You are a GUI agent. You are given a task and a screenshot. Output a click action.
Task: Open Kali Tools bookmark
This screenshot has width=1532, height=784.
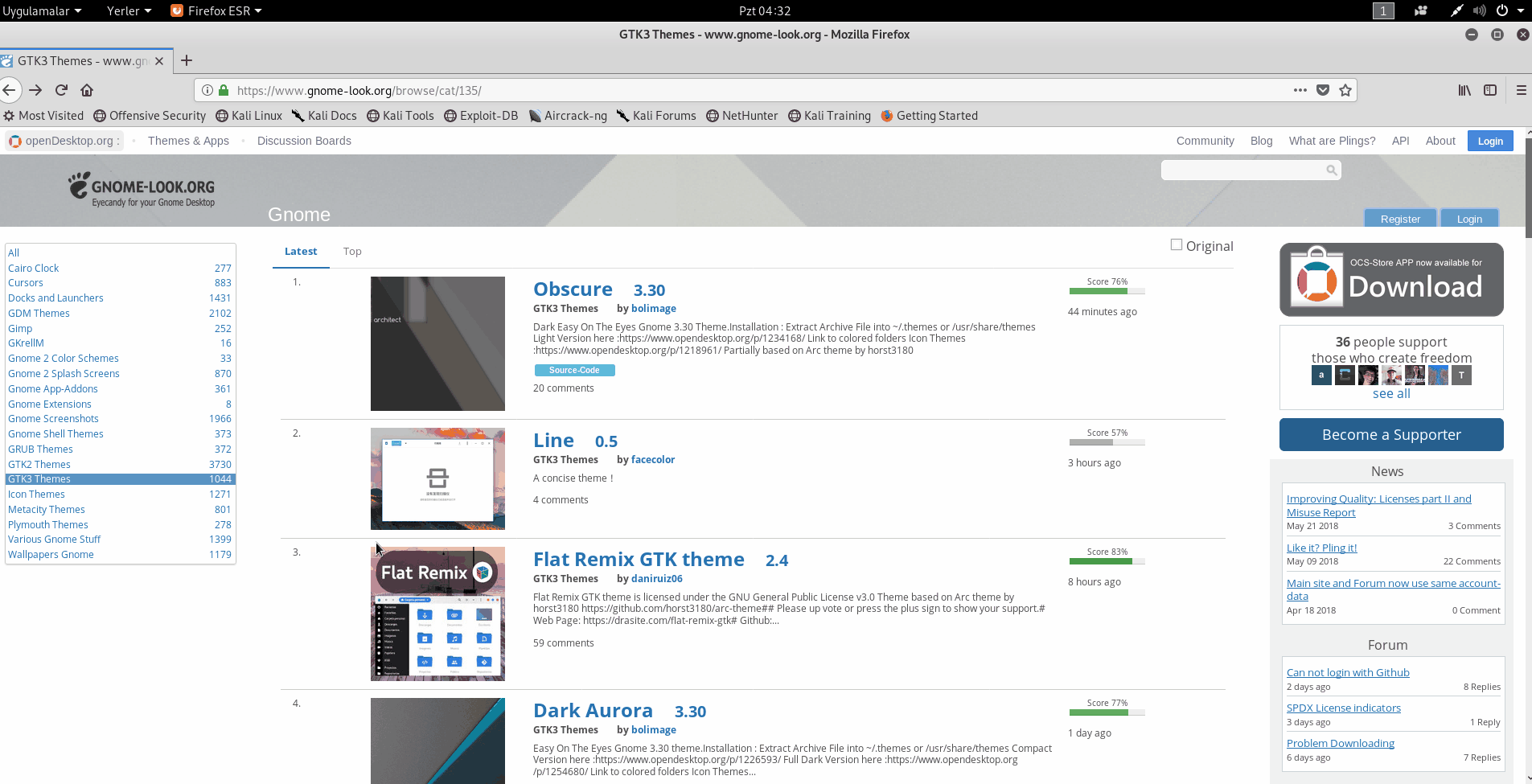point(400,116)
